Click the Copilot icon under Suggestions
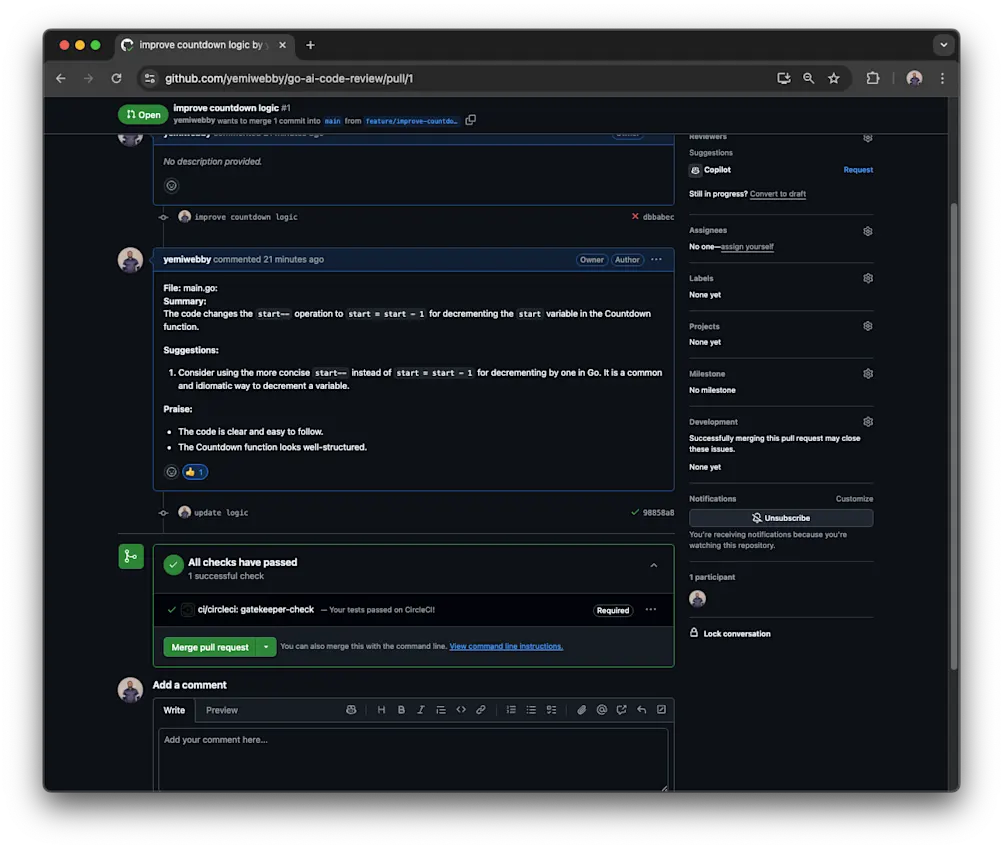 click(694, 169)
